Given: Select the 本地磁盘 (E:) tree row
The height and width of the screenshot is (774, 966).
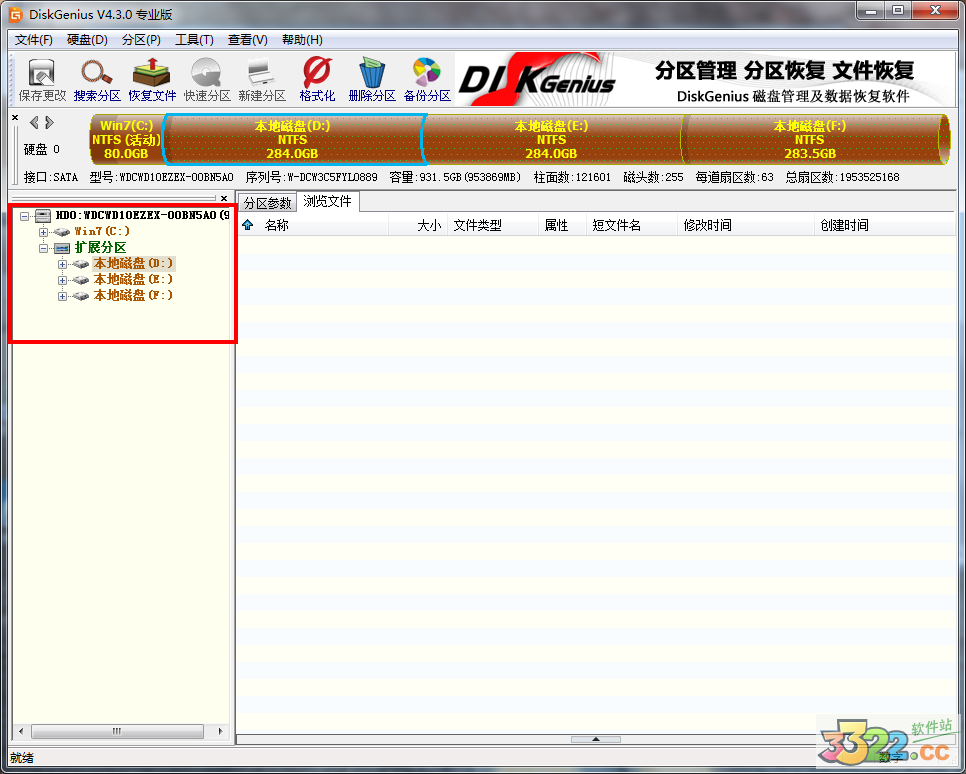Looking at the screenshot, I should (133, 280).
